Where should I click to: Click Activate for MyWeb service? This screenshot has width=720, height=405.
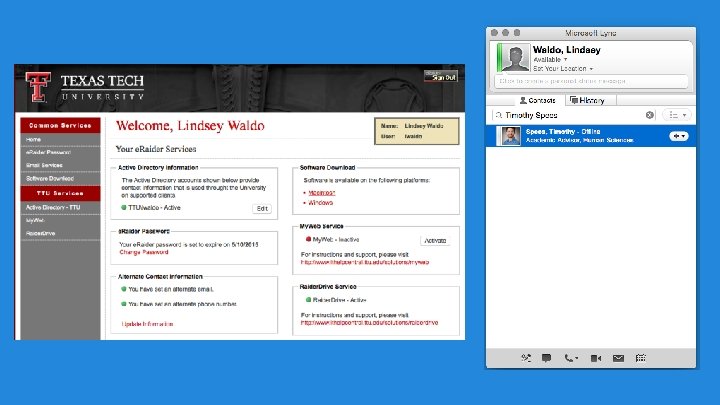pos(435,241)
